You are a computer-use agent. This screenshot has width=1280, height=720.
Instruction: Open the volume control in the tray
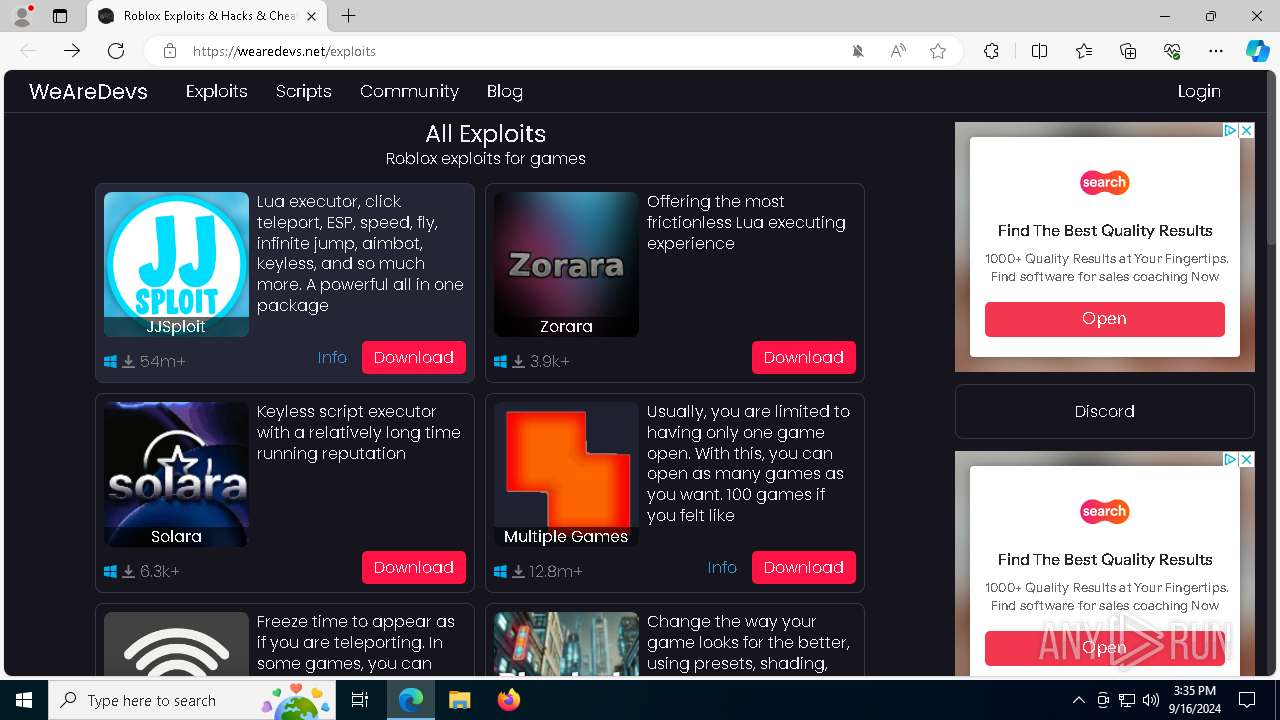pyautogui.click(x=1151, y=700)
